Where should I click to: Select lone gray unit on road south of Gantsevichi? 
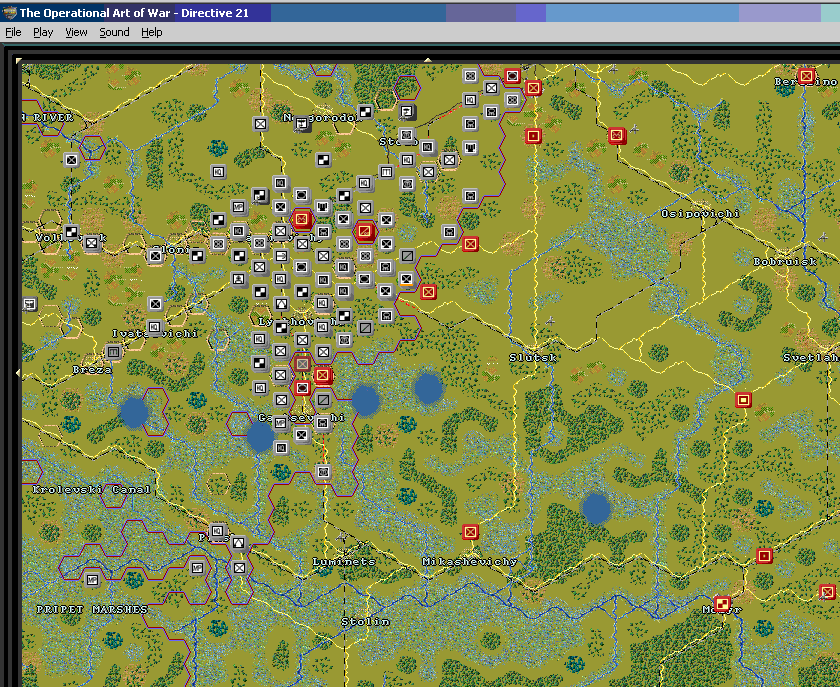click(x=323, y=472)
